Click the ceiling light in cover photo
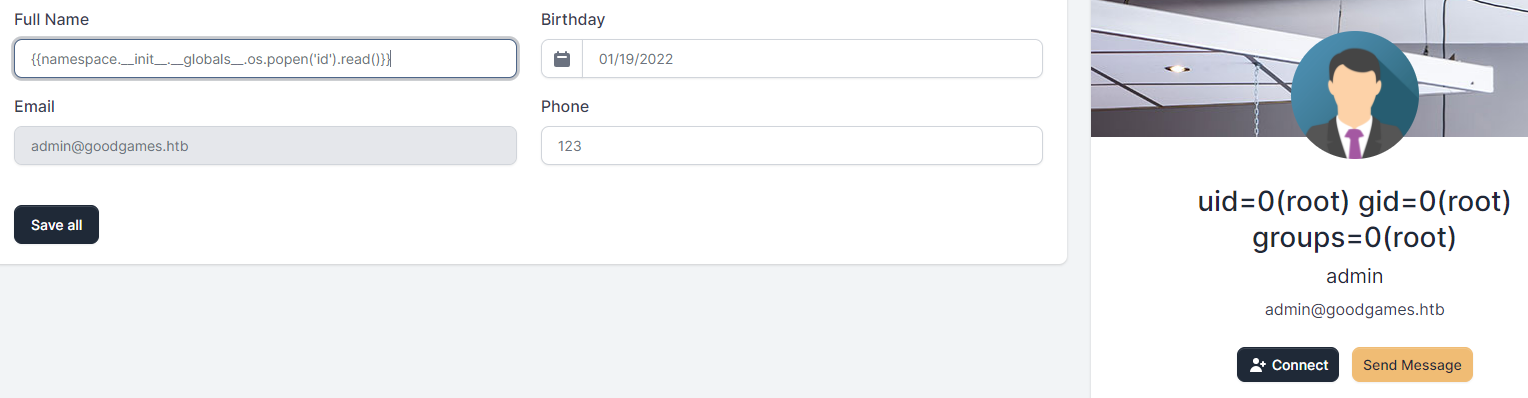1528x398 pixels. 1177,68
